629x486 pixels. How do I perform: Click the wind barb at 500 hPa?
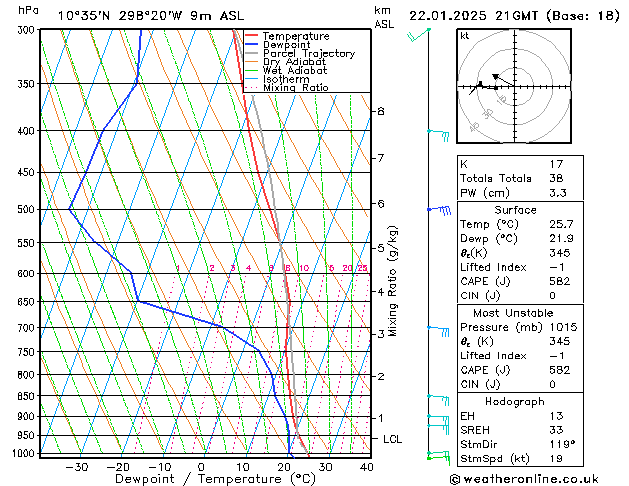439,210
